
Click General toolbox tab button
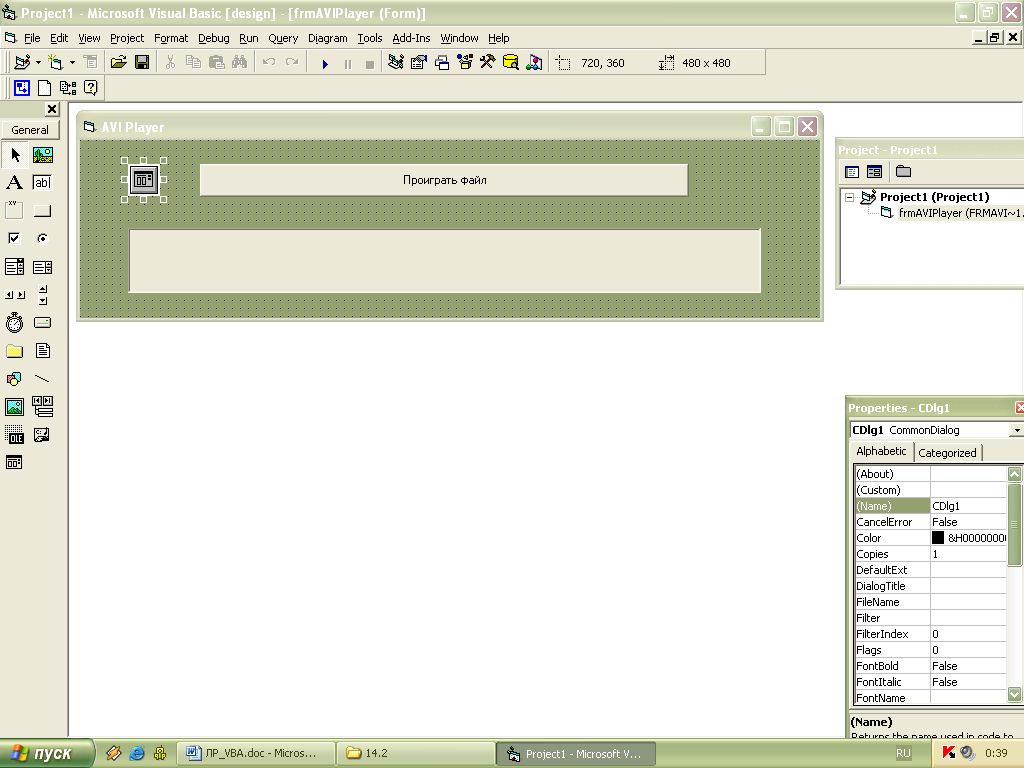tap(30, 130)
